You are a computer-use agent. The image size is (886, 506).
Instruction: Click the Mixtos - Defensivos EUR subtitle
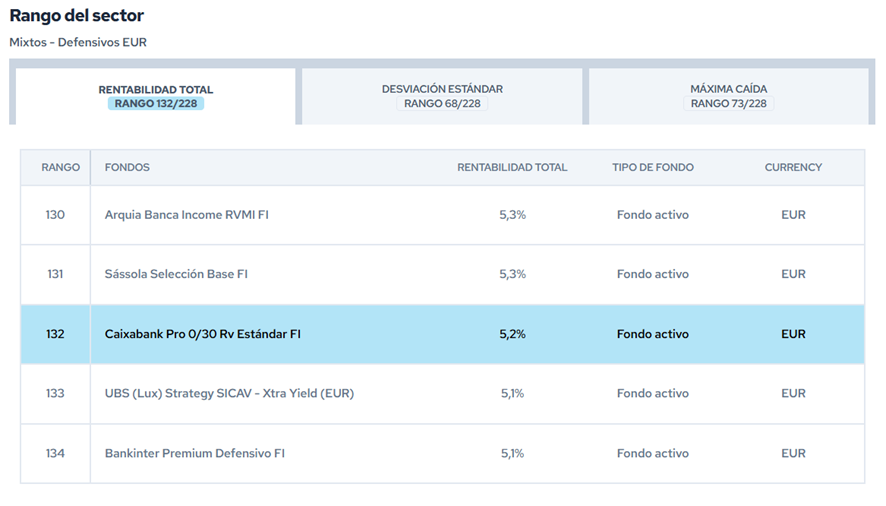pyautogui.click(x=78, y=42)
